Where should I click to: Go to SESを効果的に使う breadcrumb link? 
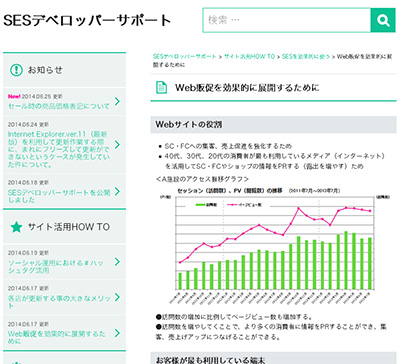[x=305, y=57]
